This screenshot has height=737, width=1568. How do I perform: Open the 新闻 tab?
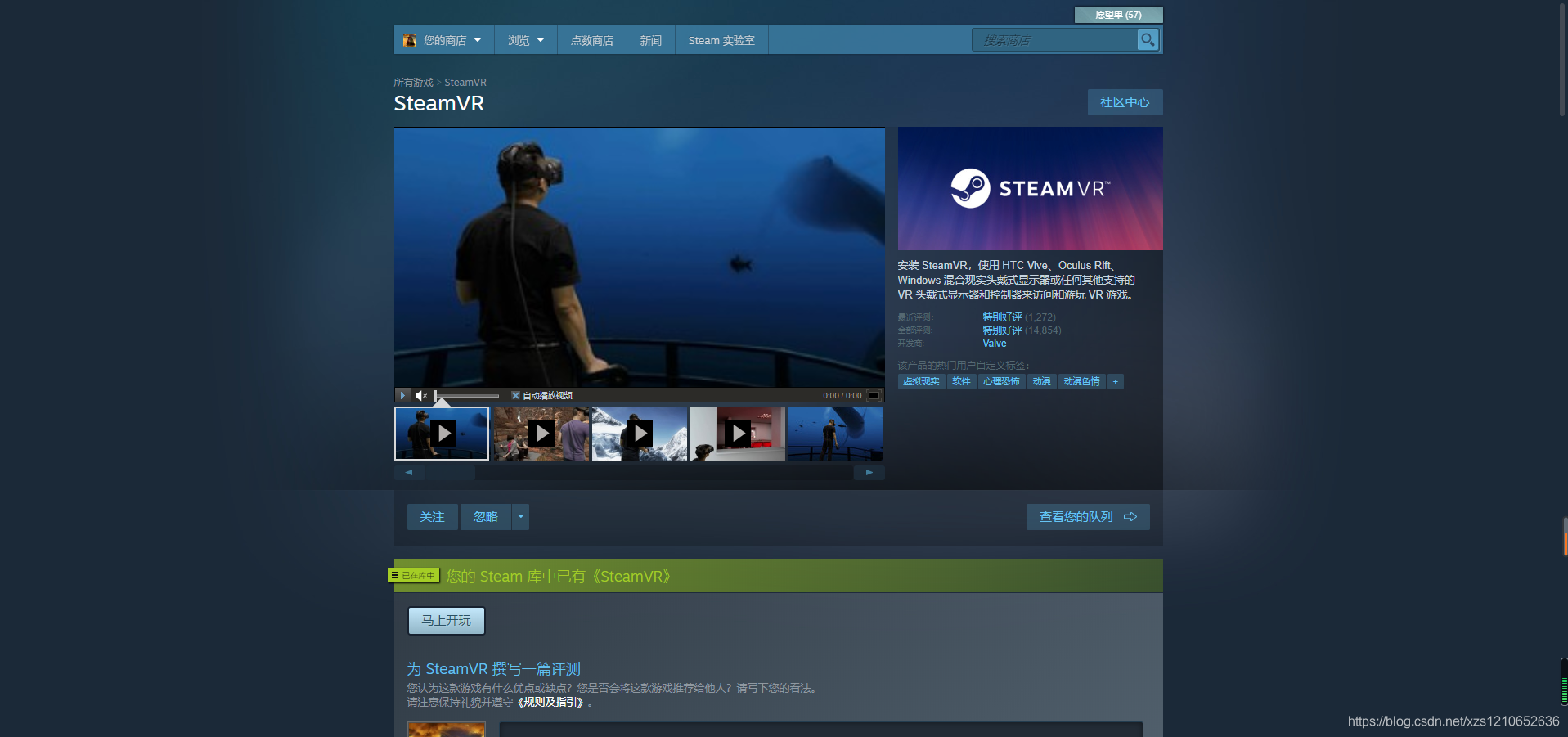pyautogui.click(x=651, y=40)
